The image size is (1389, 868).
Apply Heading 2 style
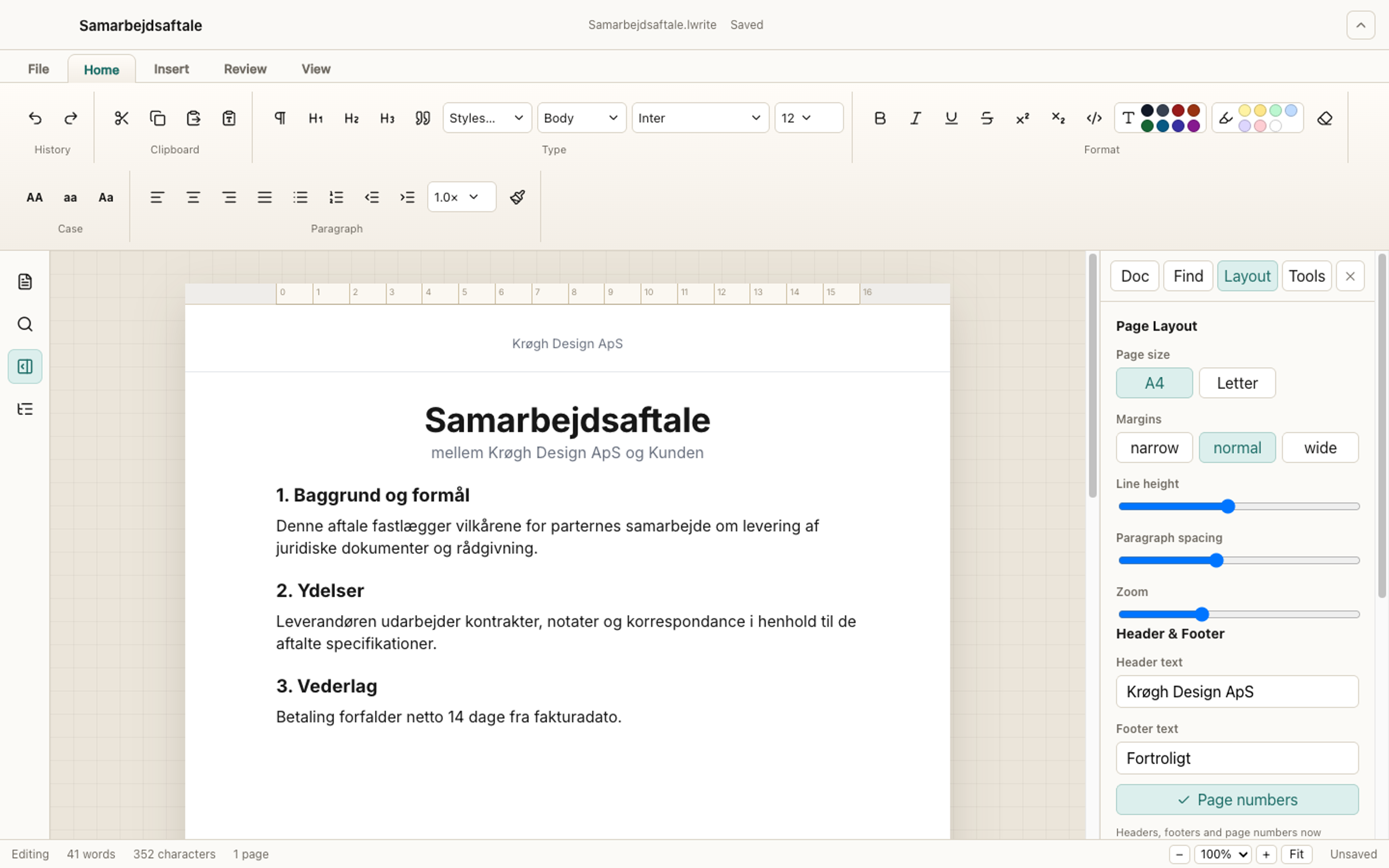tap(351, 118)
